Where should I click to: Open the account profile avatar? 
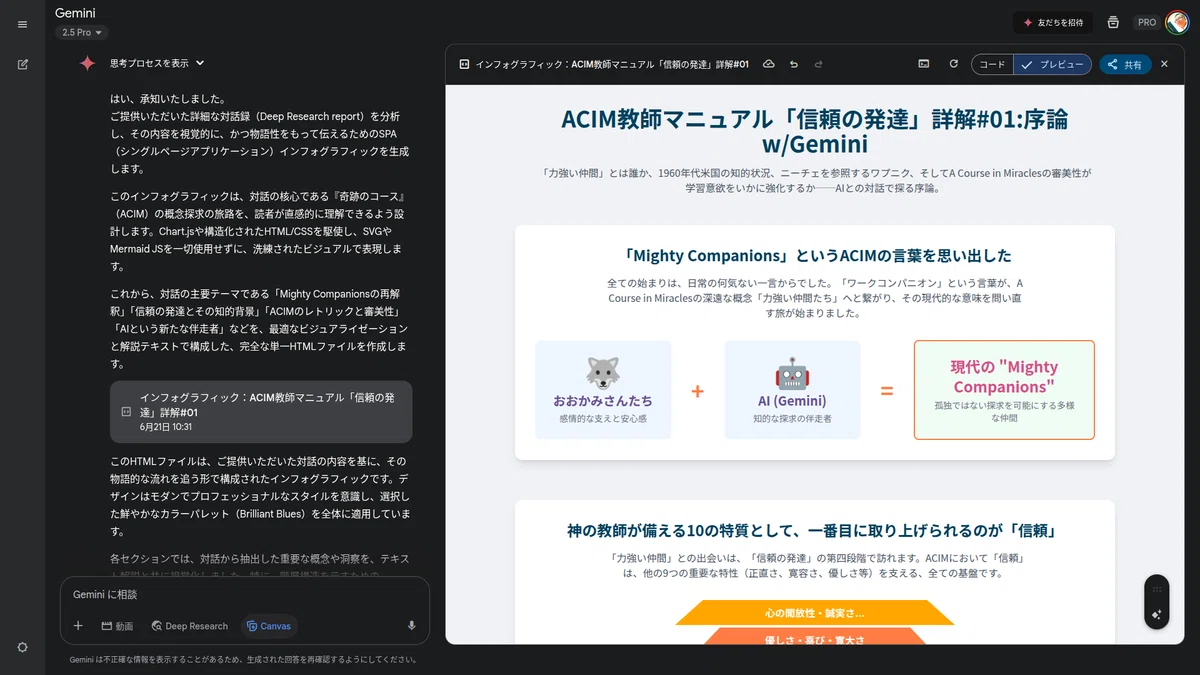click(1177, 22)
